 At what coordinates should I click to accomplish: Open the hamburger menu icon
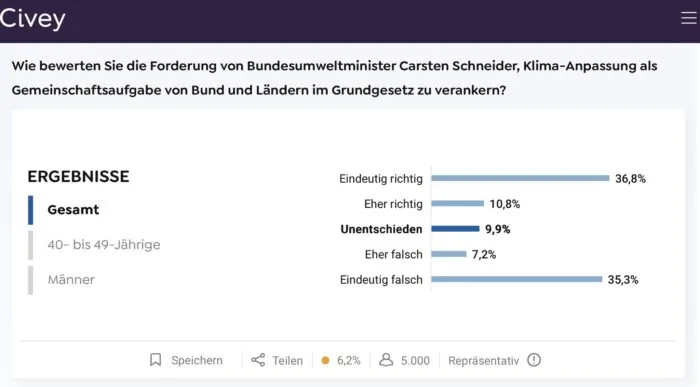689,18
